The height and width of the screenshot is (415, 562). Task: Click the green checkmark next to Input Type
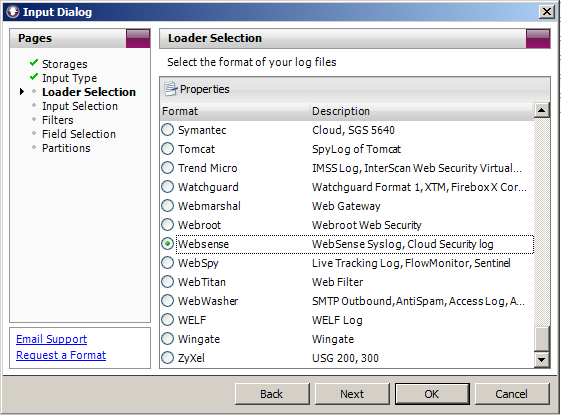click(34, 77)
